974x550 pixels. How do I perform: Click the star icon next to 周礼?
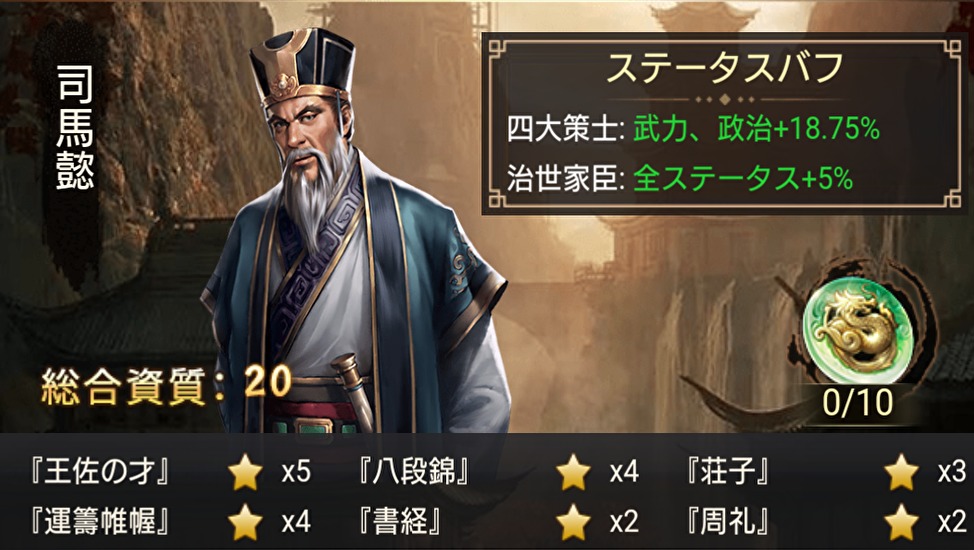coord(901,522)
